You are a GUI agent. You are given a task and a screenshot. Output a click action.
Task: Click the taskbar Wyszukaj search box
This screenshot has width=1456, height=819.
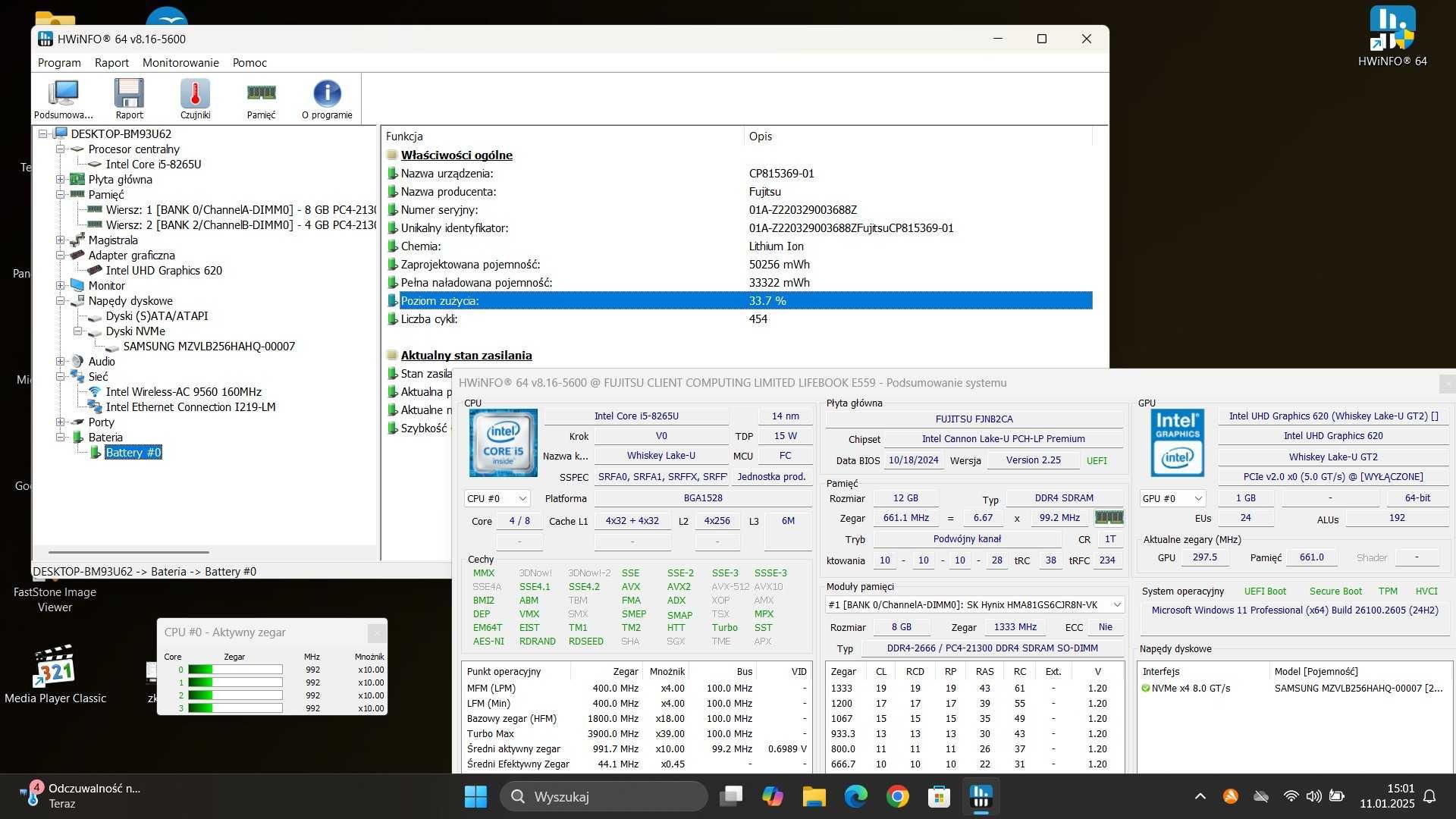(x=604, y=797)
